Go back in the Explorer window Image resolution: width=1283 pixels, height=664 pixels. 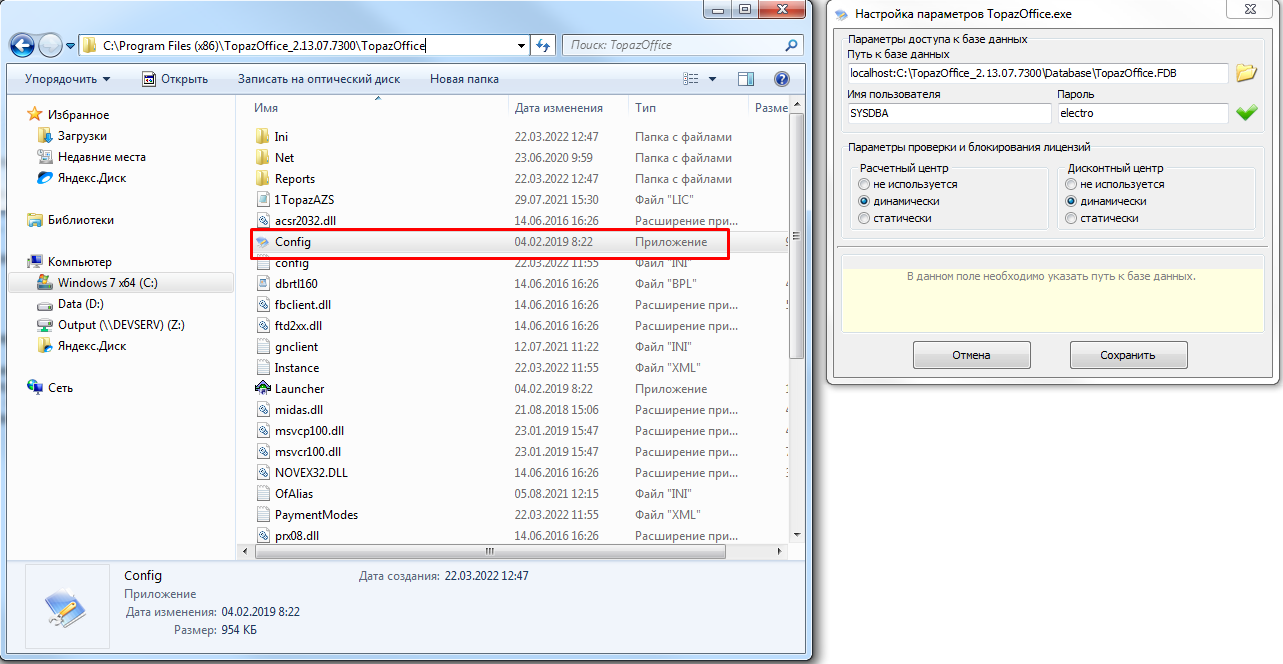point(23,45)
